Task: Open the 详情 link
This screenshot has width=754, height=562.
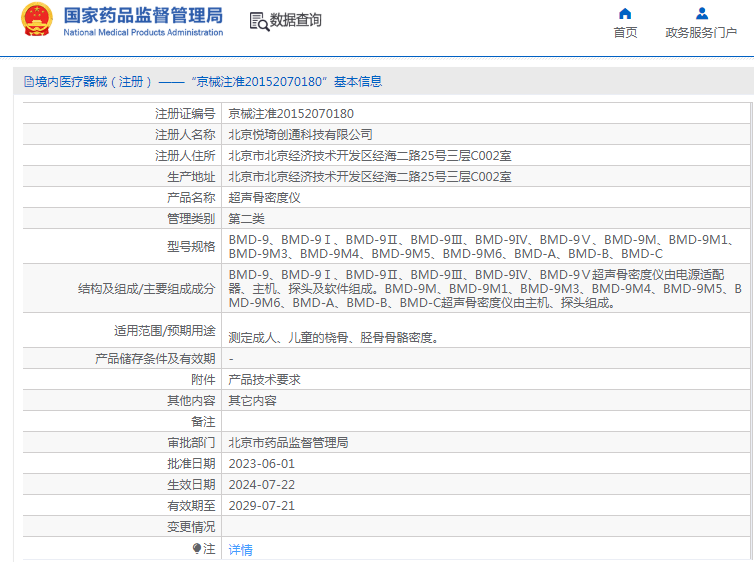Action: [240, 550]
